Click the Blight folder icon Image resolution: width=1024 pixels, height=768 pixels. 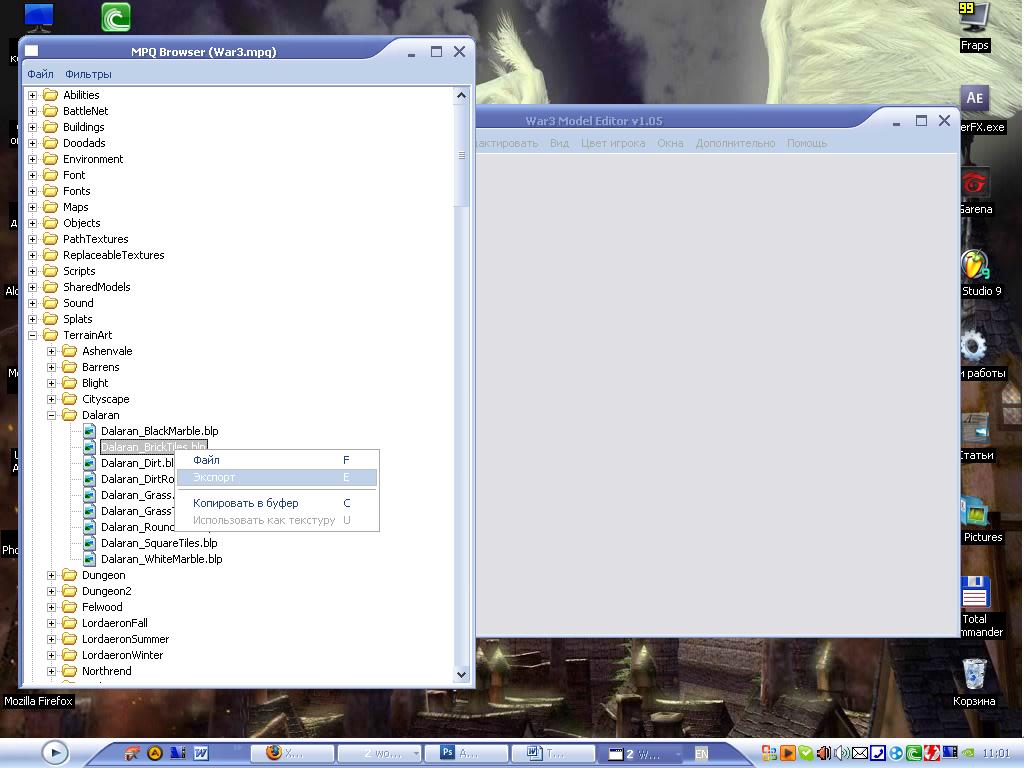69,383
